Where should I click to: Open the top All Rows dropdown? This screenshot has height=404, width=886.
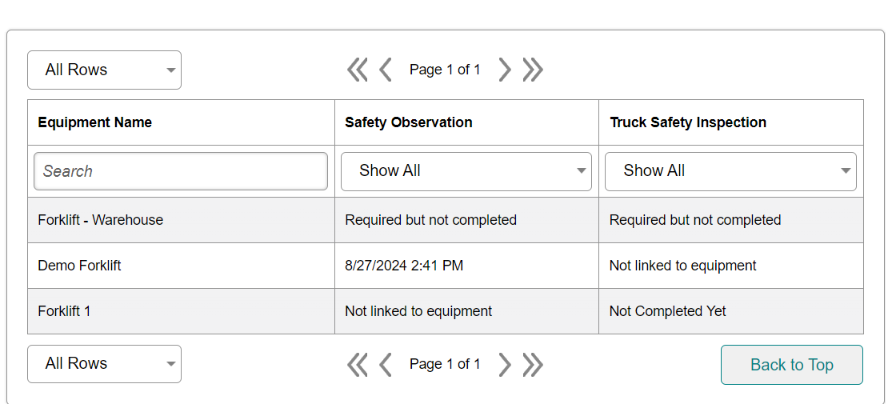[x=105, y=70]
